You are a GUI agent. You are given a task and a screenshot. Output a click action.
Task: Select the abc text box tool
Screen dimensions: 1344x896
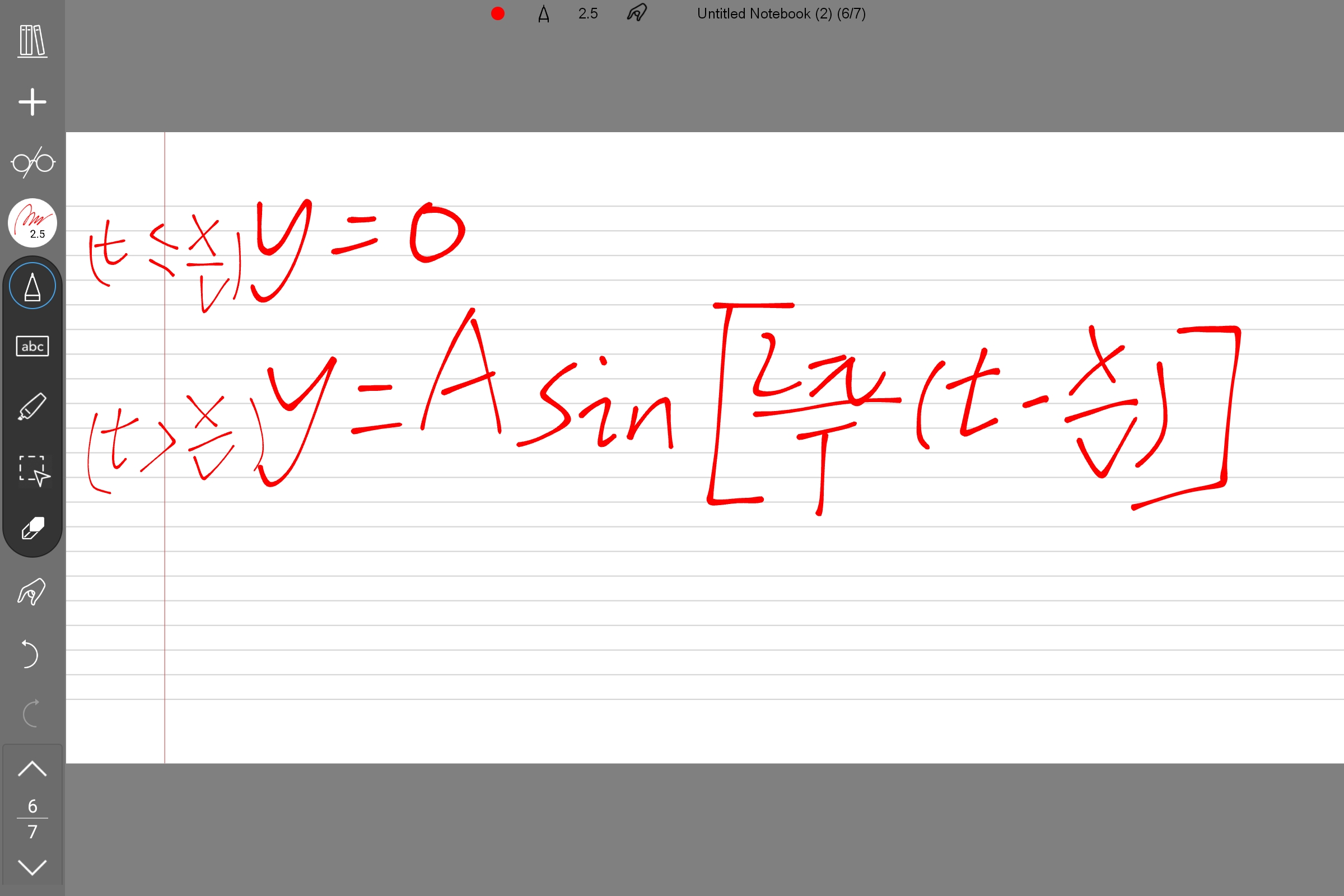pos(32,346)
